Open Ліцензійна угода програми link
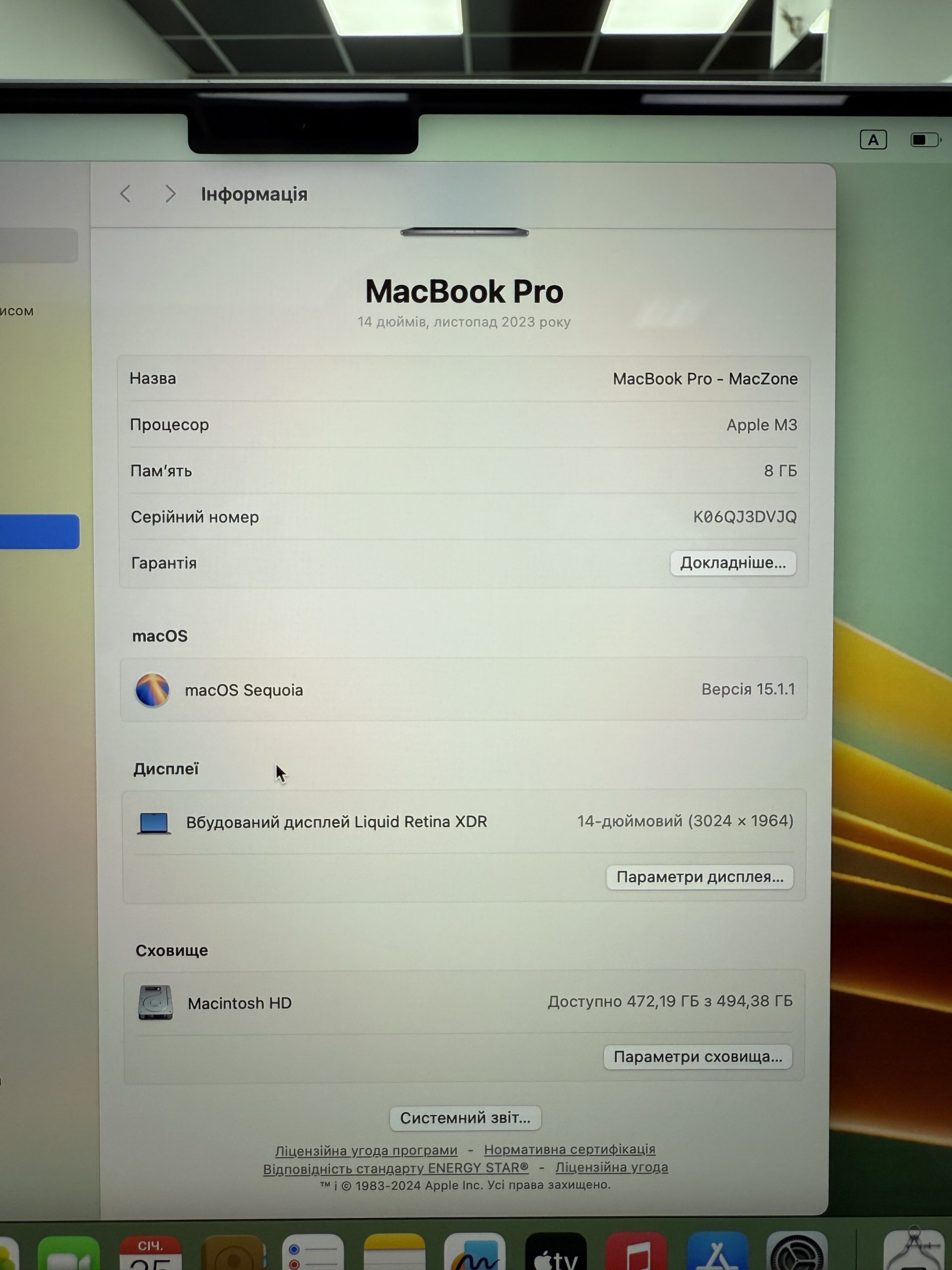The width and height of the screenshot is (952, 1270). [366, 1150]
